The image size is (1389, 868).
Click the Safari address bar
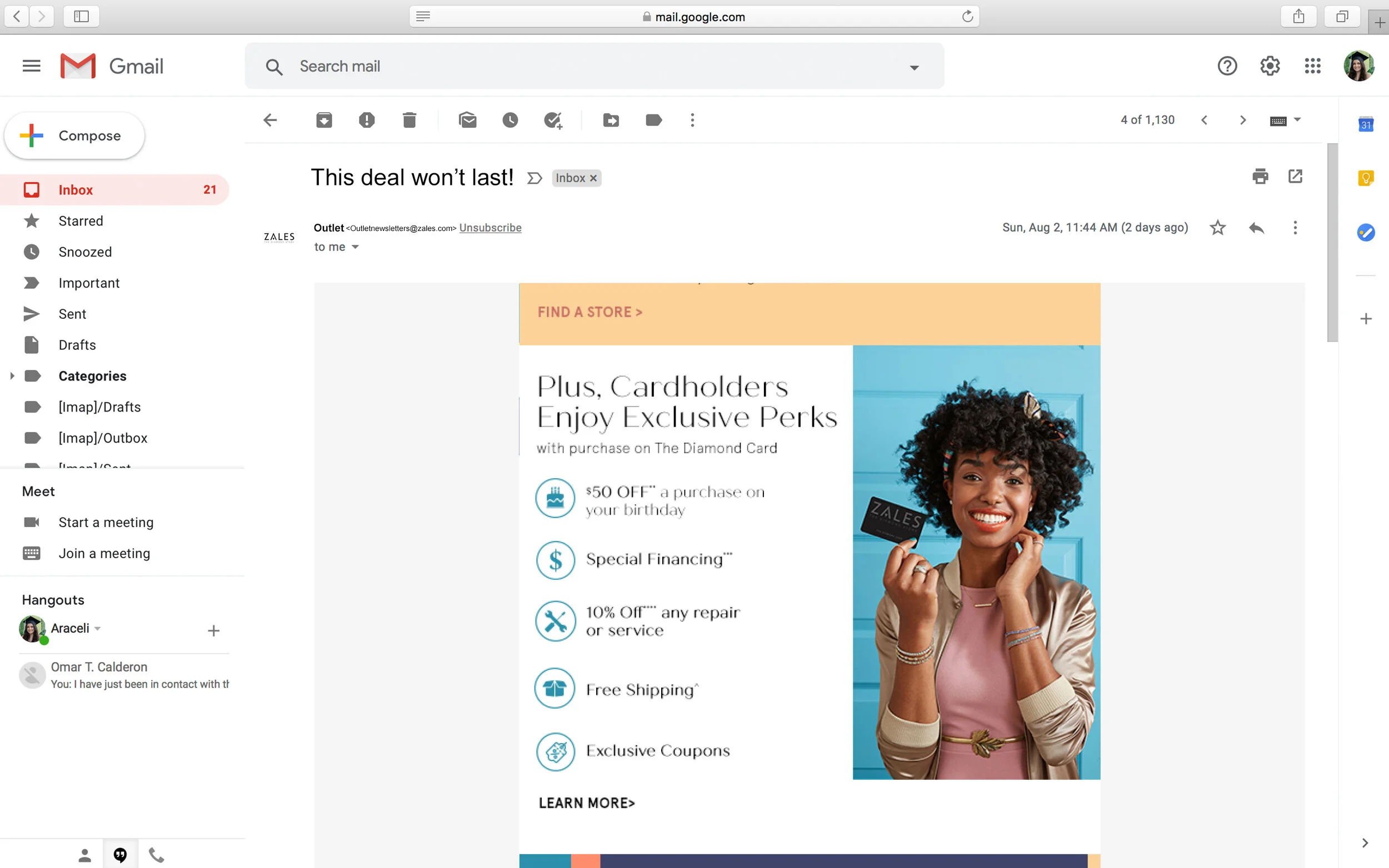(694, 17)
